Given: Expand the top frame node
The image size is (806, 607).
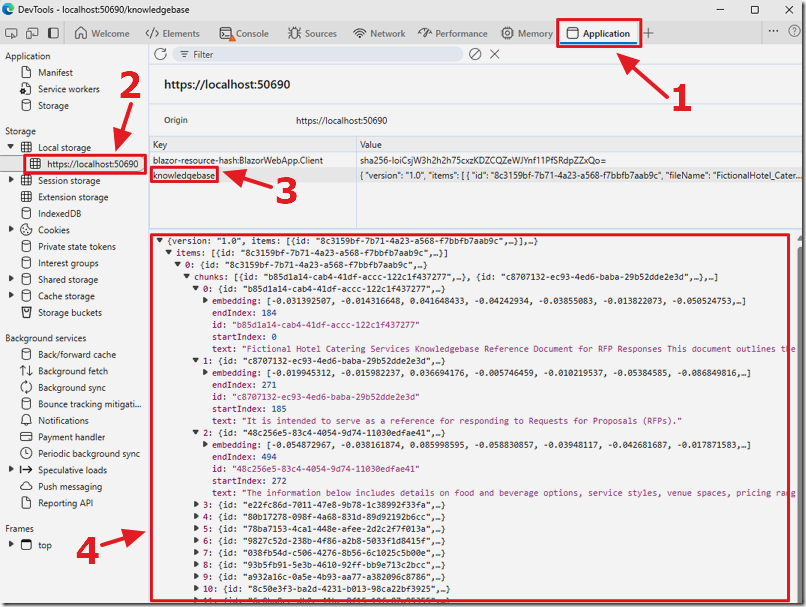Looking at the screenshot, I should [11, 543].
